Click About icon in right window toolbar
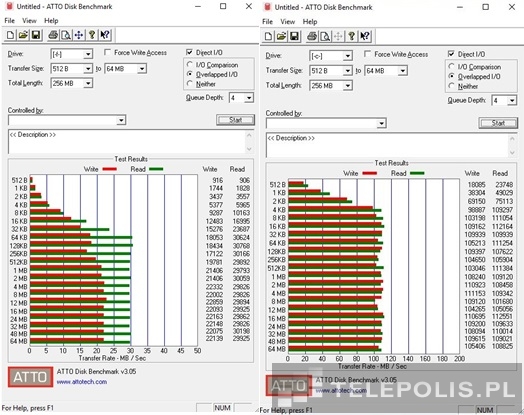 (x=351, y=36)
